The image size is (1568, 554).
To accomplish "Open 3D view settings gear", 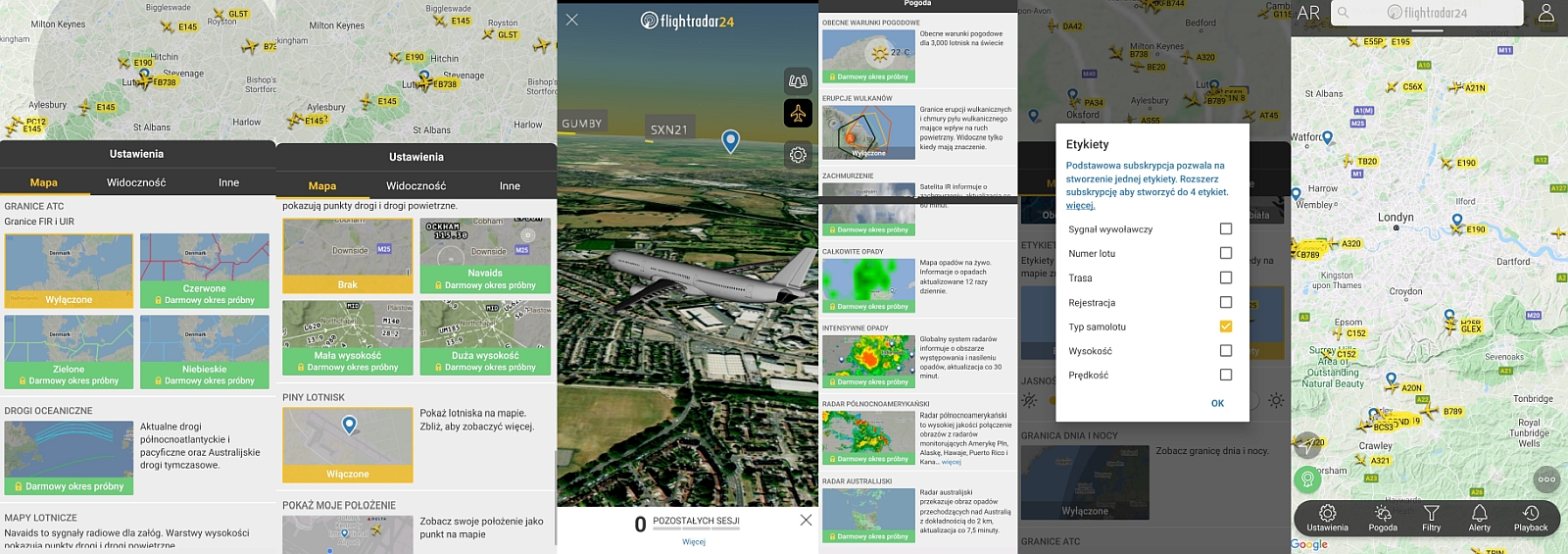I will [x=798, y=155].
